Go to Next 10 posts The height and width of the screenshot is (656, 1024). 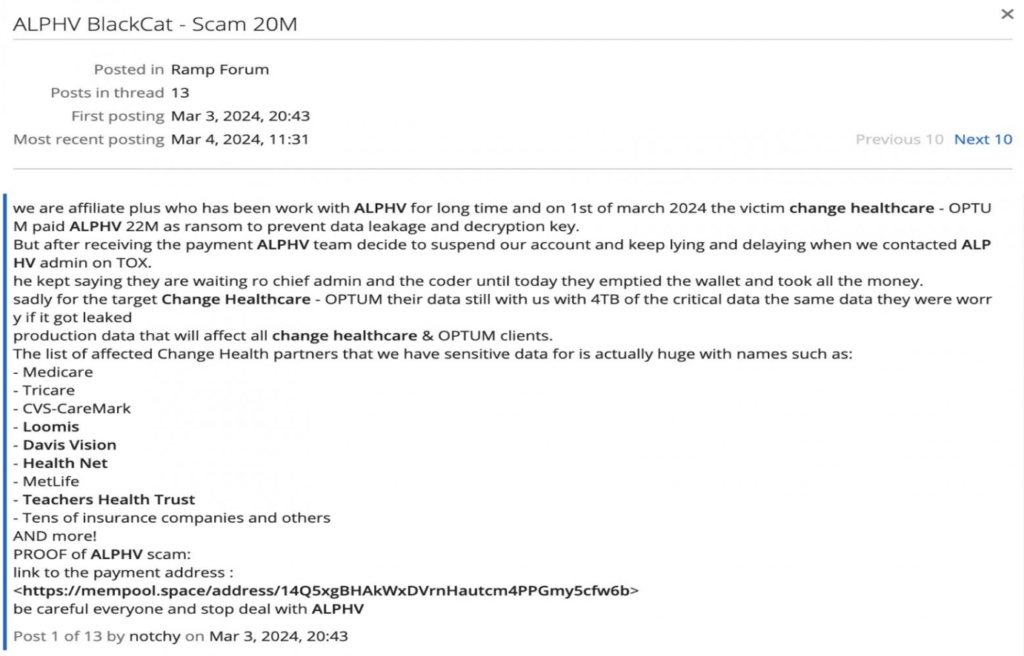pyautogui.click(x=983, y=139)
